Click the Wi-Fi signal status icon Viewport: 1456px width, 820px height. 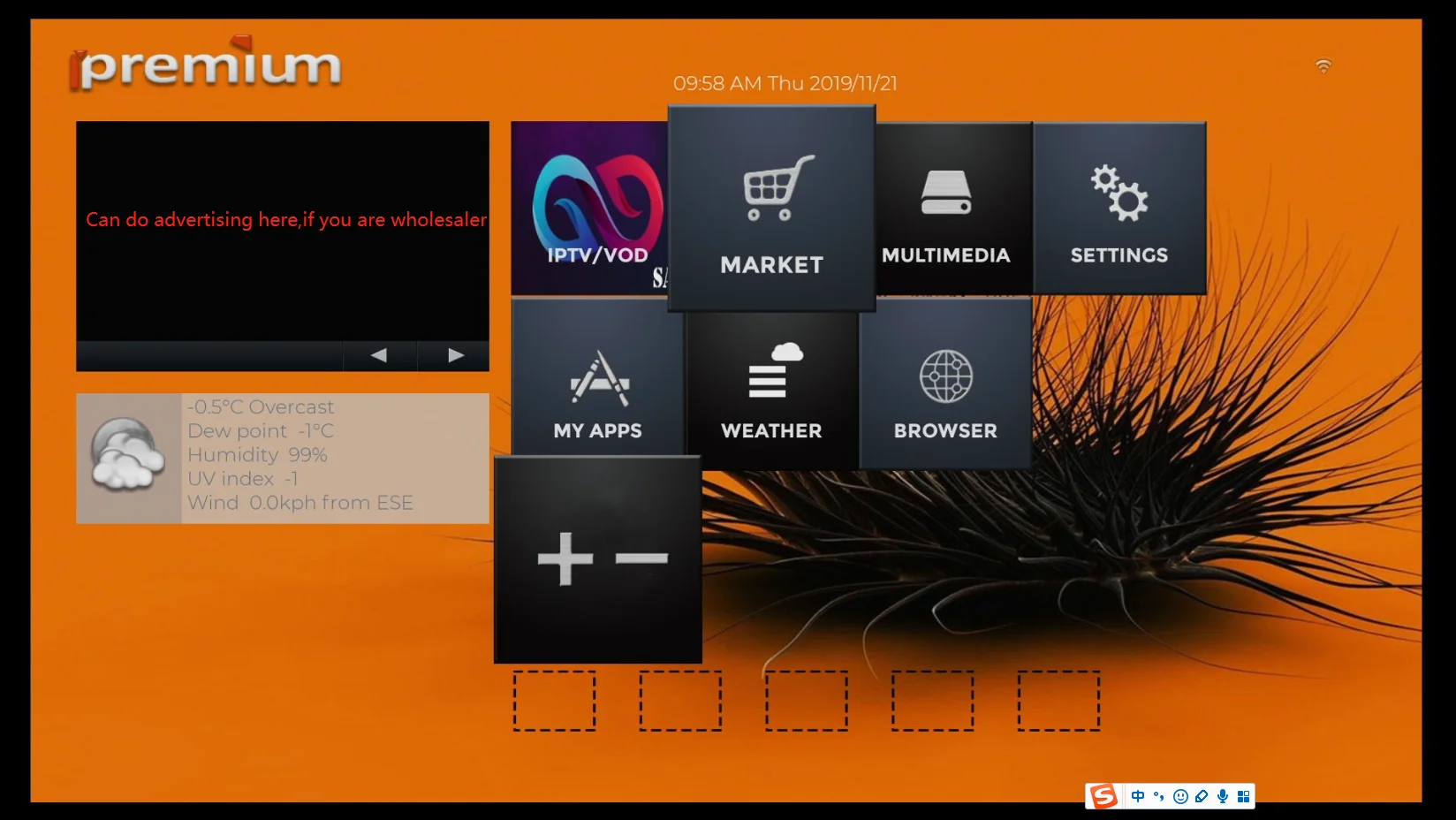(x=1323, y=66)
